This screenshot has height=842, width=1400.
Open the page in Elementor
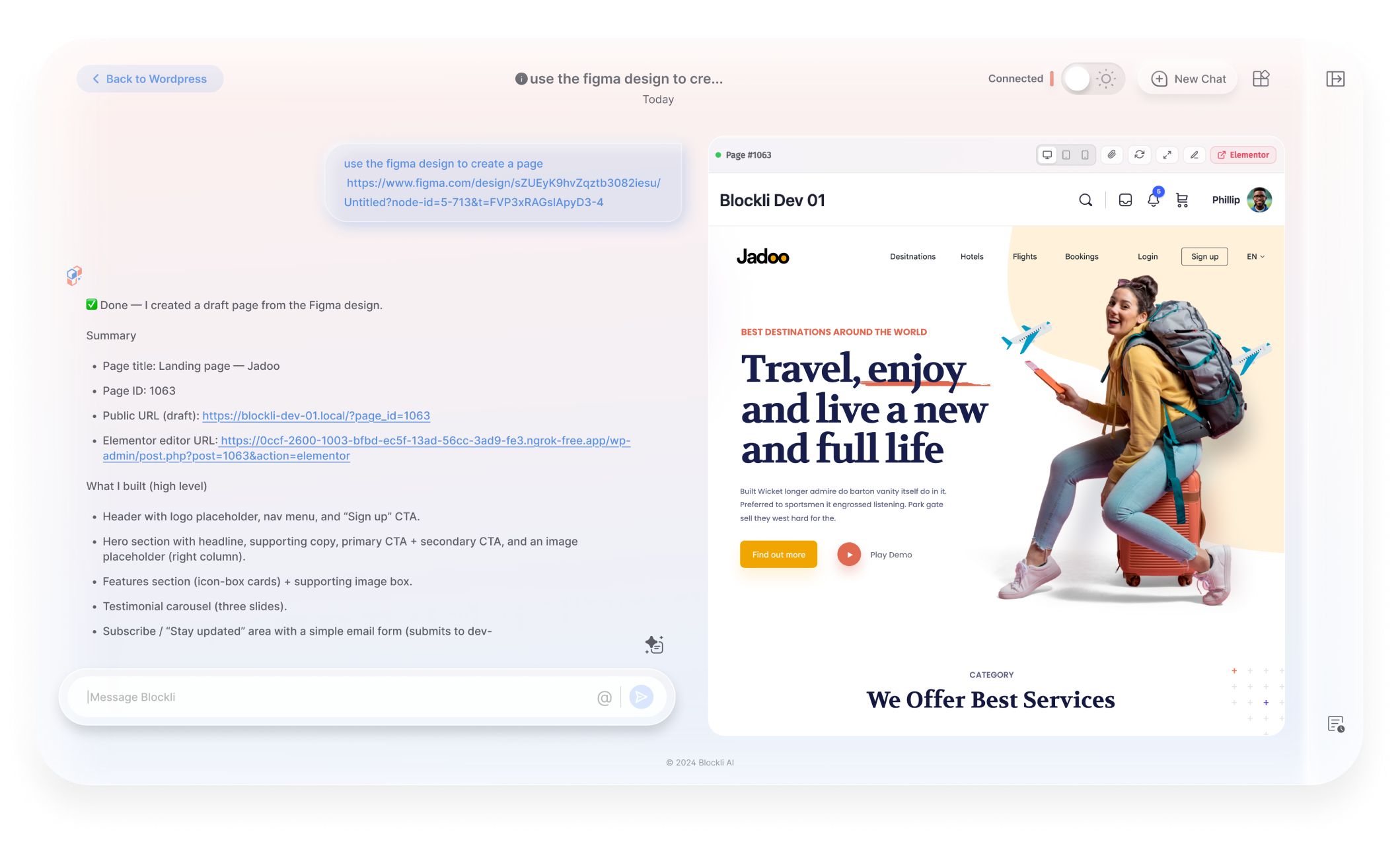tap(1243, 155)
